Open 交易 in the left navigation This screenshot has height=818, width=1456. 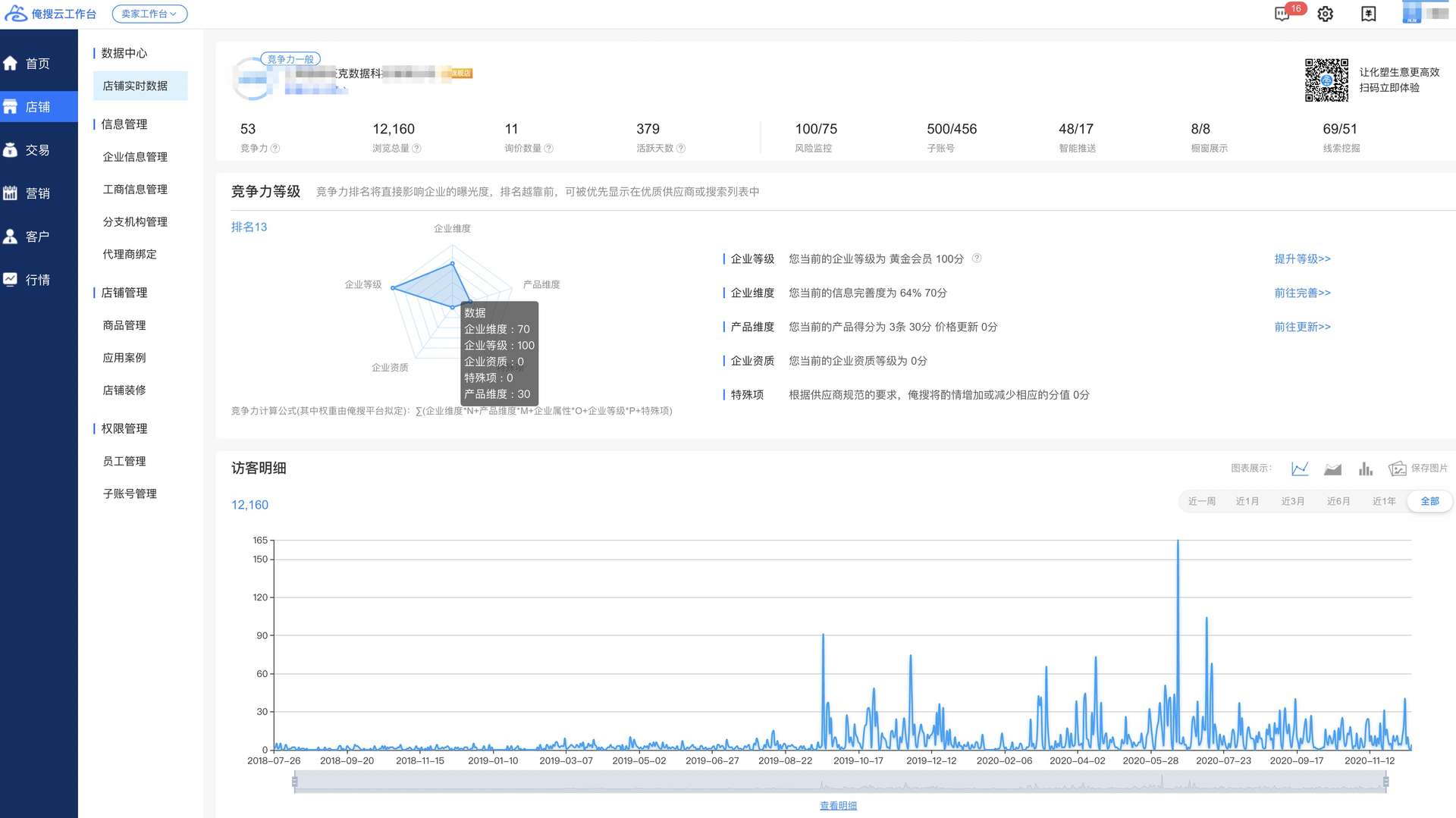coord(38,150)
